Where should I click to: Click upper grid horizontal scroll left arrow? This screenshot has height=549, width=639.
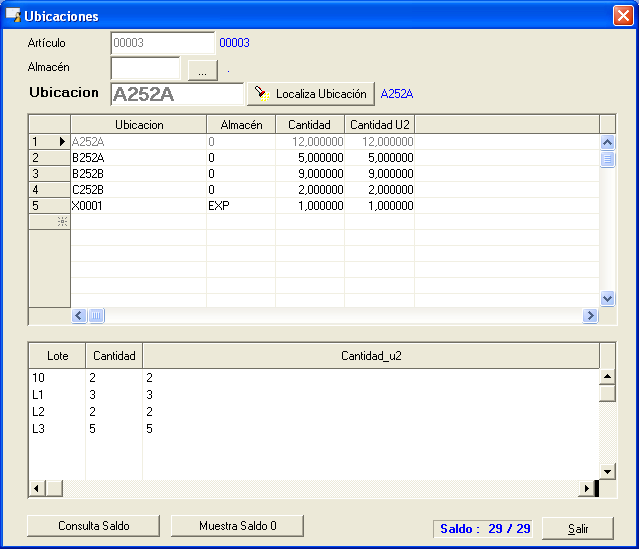(x=79, y=315)
